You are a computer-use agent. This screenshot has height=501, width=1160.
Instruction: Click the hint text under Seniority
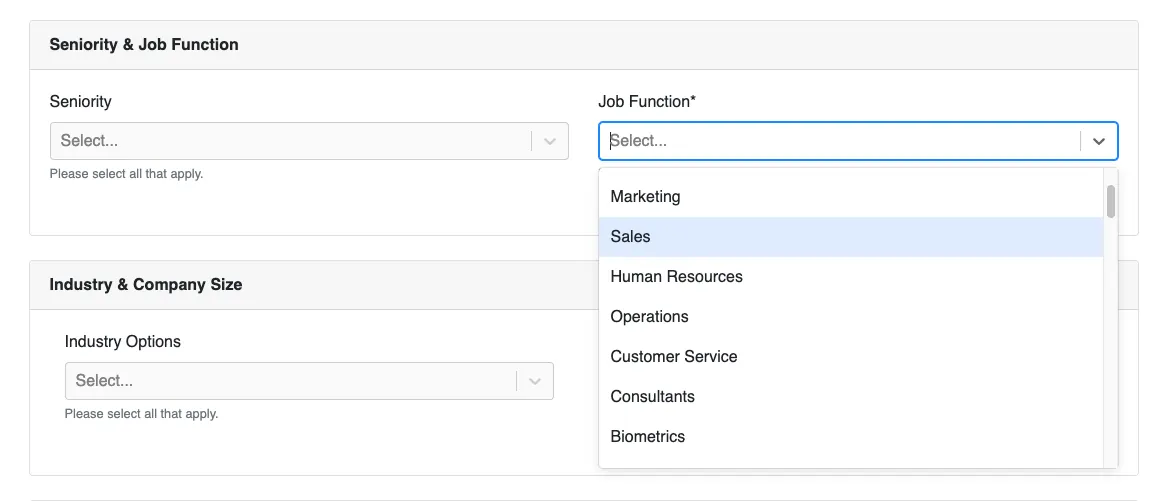[127, 175]
